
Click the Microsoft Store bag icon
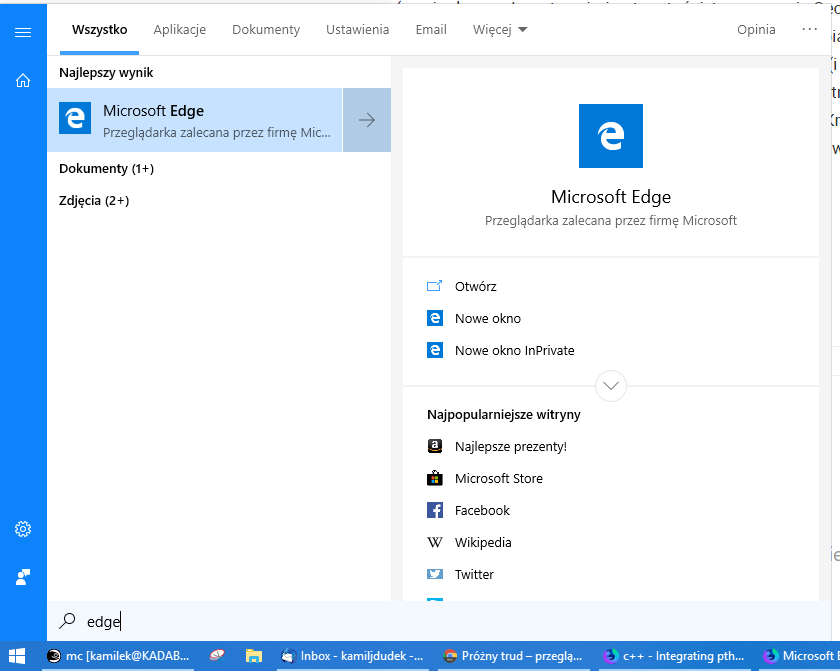pos(435,478)
